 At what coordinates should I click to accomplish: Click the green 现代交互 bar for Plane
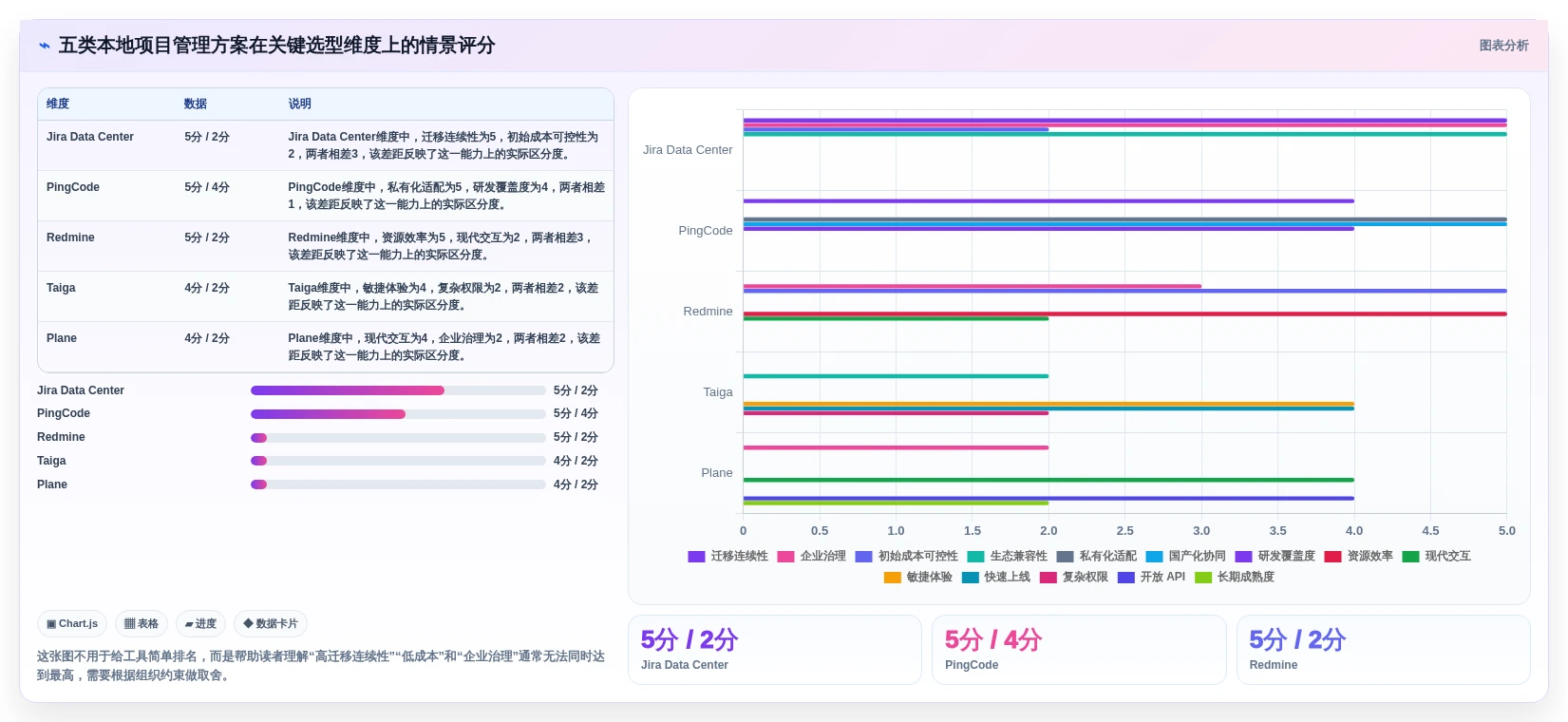pos(1048,480)
